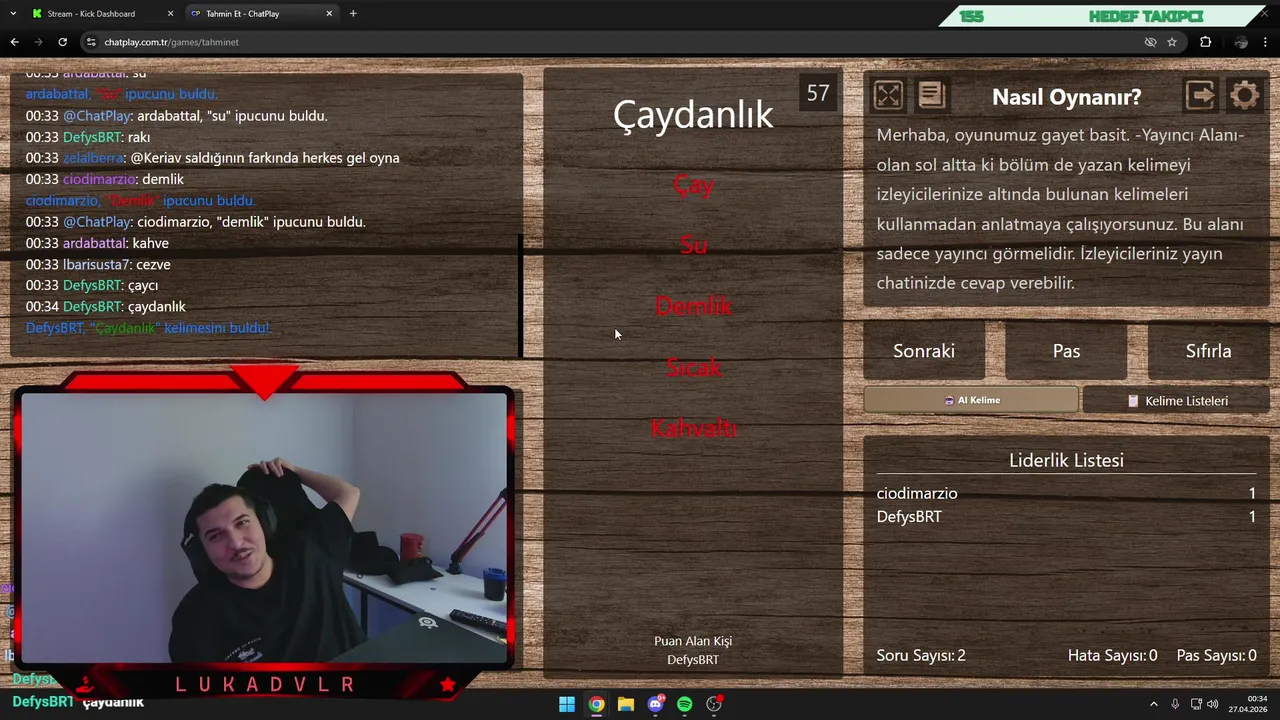Open the Chrome three-dot menu
This screenshot has width=1280, height=720.
(x=1266, y=42)
